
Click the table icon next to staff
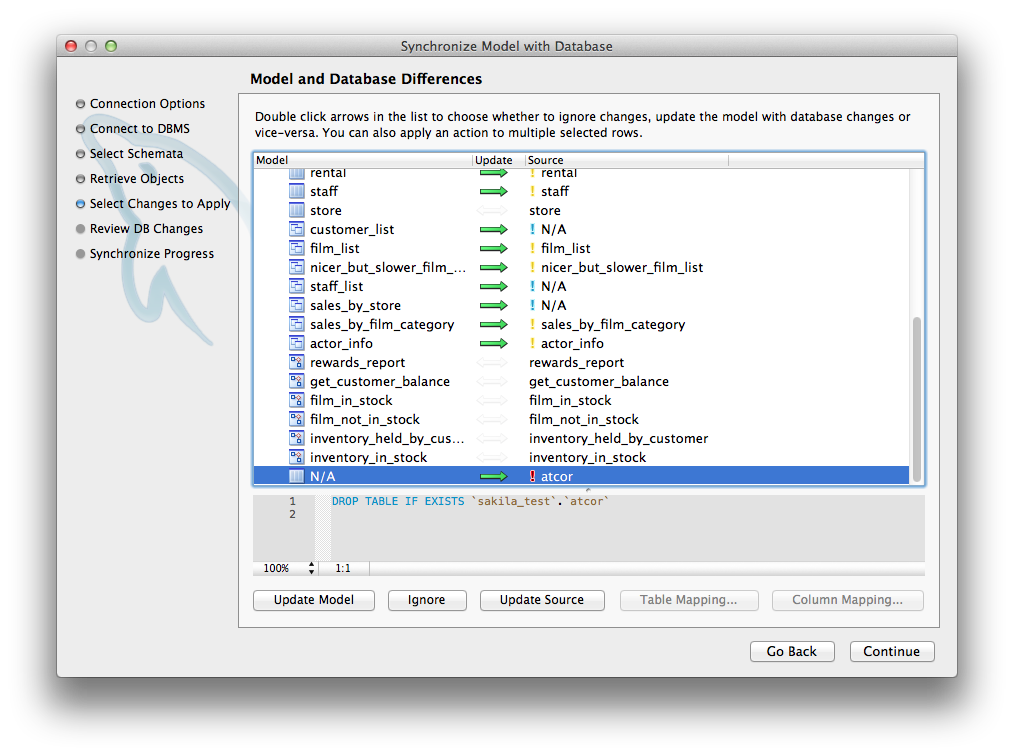[x=296, y=191]
